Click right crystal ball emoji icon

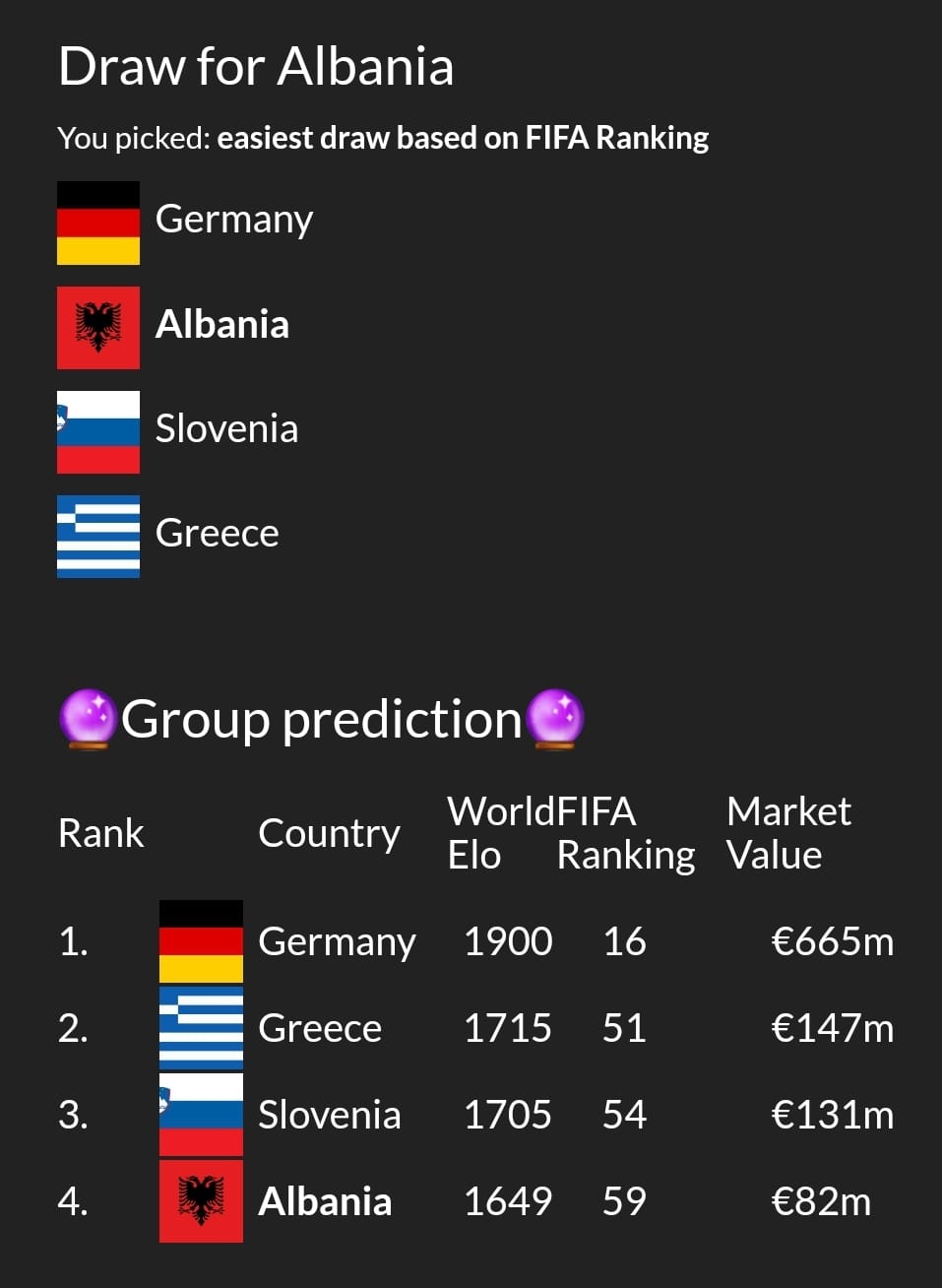(556, 719)
